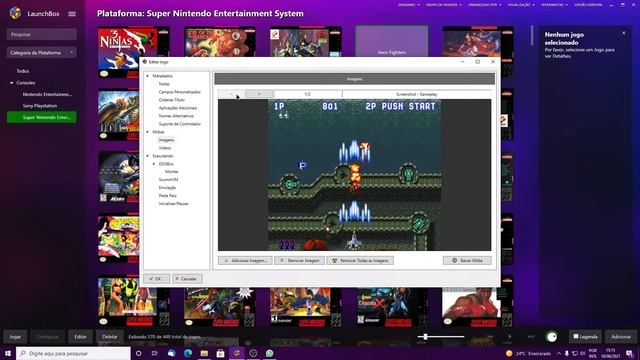Confirm the dialog with OK

pos(156,279)
